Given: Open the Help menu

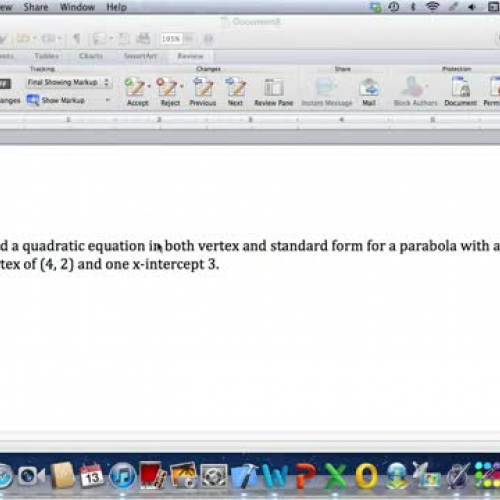Looking at the screenshot, I should click(x=116, y=7).
